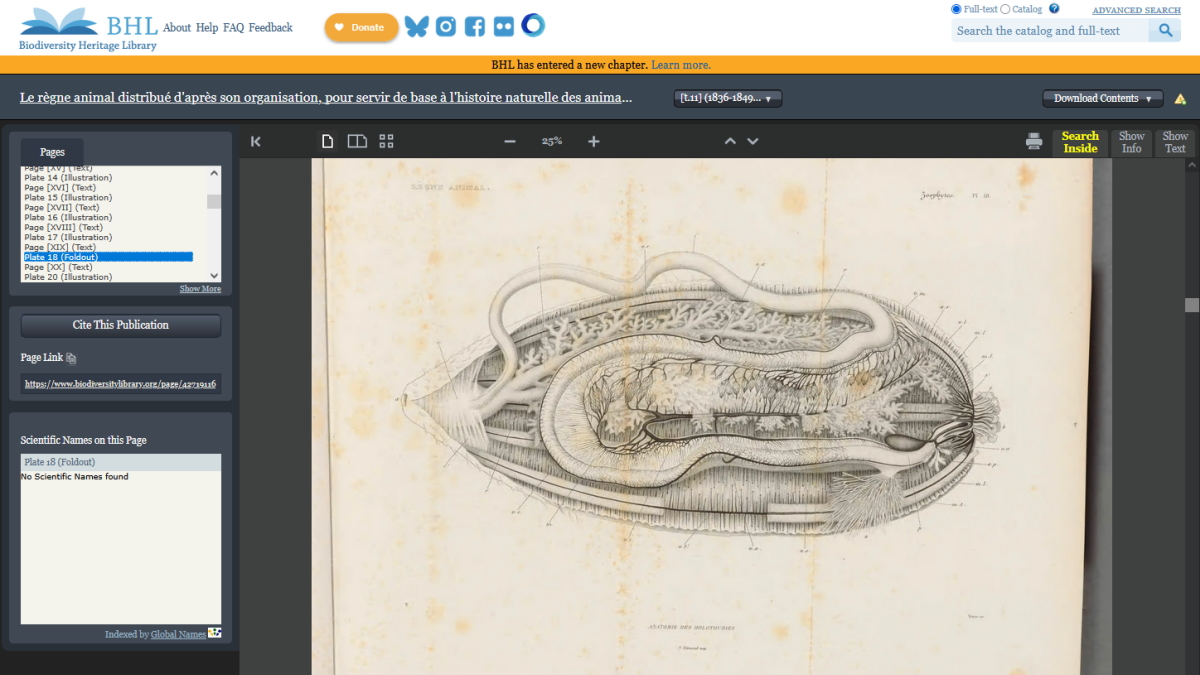Switch to two-page book view
Screen dimensions: 1200x675
(x=357, y=142)
